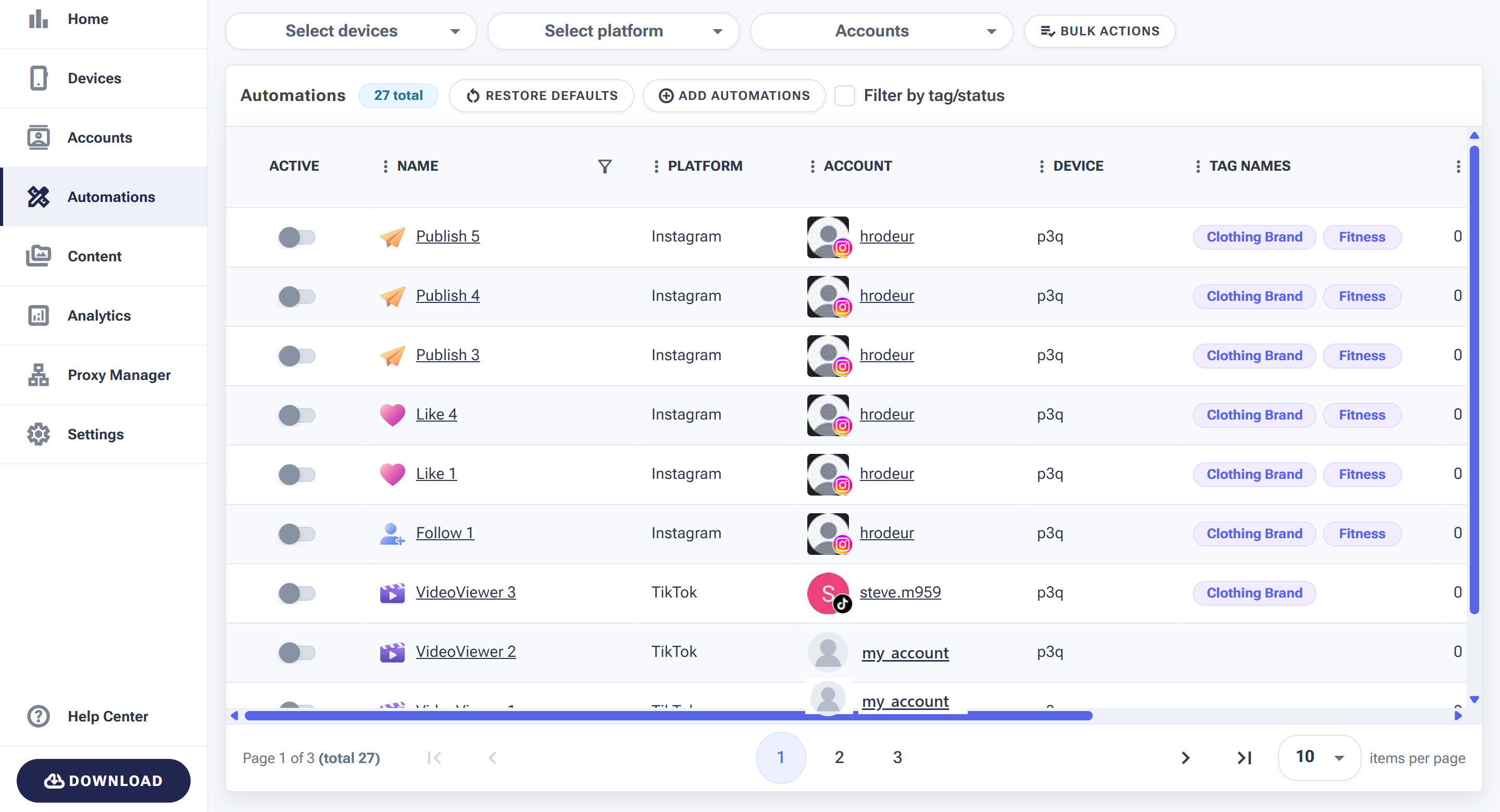Viewport: 1500px width, 812px height.
Task: Click the Automations tools icon
Action: tap(39, 197)
